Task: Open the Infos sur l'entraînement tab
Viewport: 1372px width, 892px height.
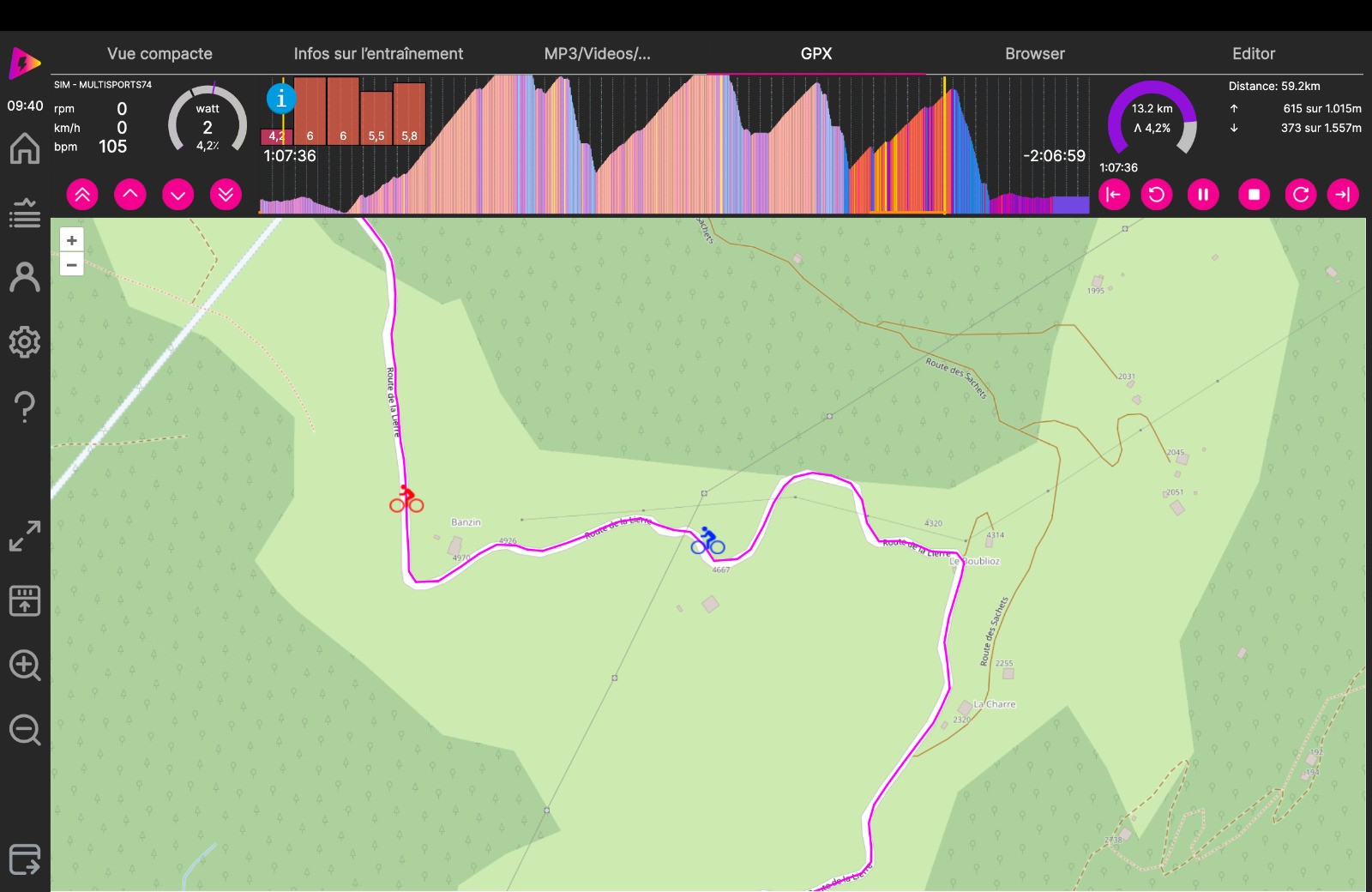Action: coord(378,53)
